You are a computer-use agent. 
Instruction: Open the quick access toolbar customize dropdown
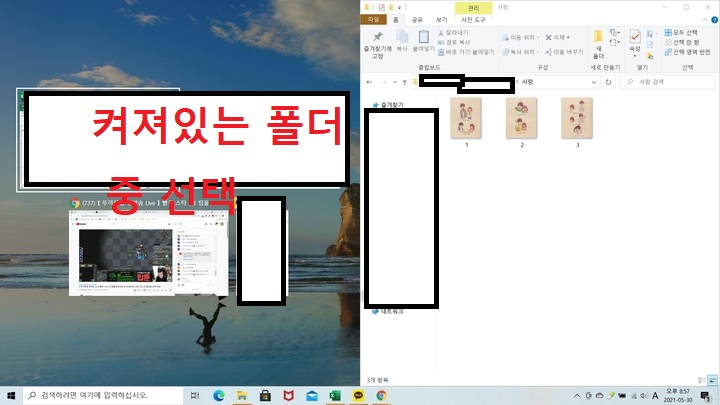(399, 7)
